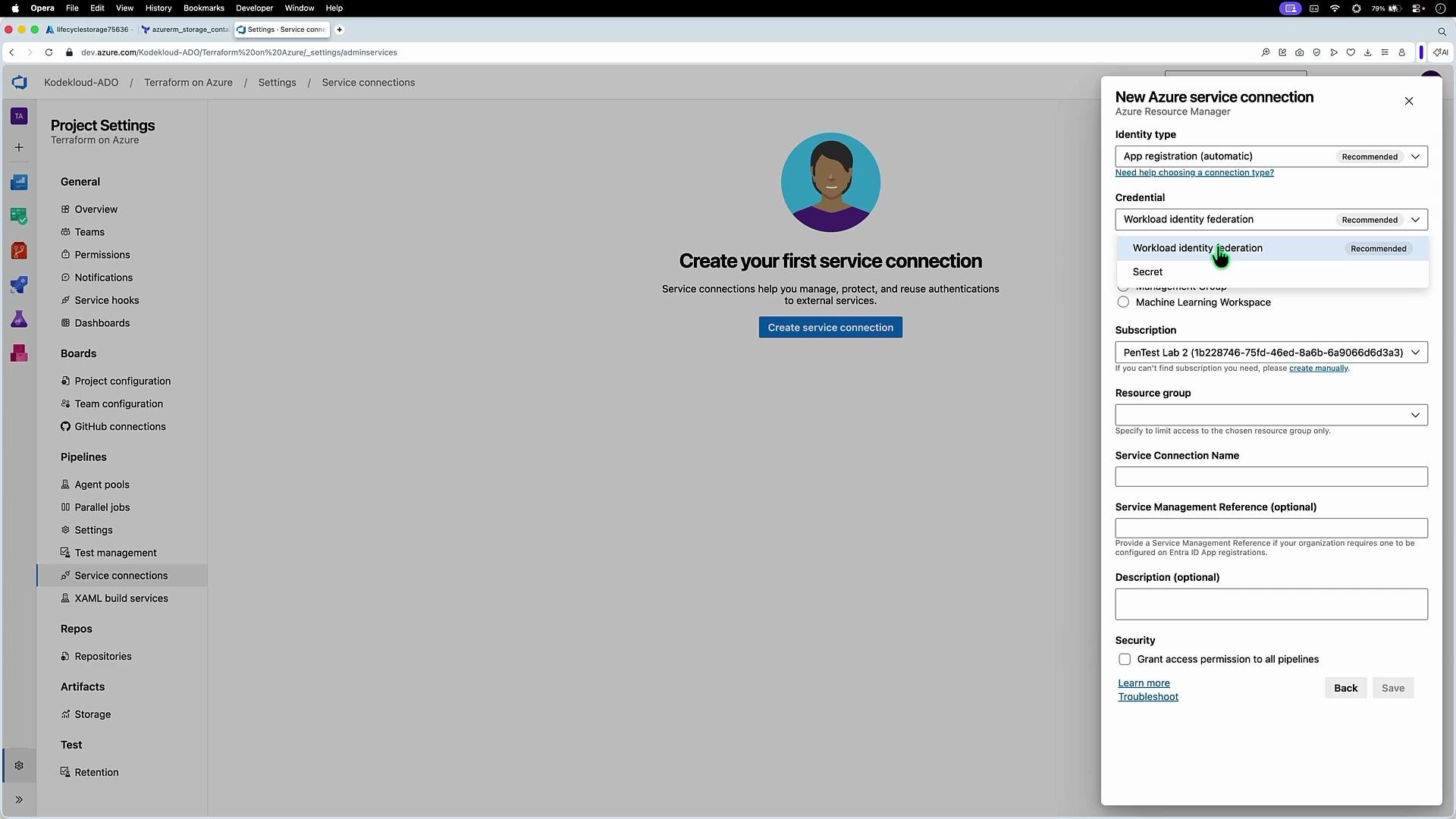Viewport: 1456px width, 819px height.
Task: Open Service hooks settings
Action: [106, 300]
